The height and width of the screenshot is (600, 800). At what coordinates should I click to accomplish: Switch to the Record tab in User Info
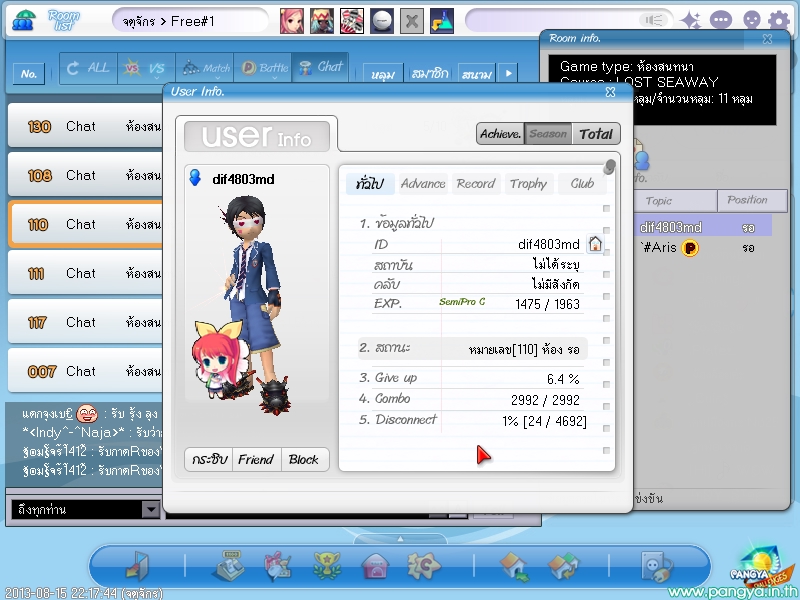coord(476,184)
